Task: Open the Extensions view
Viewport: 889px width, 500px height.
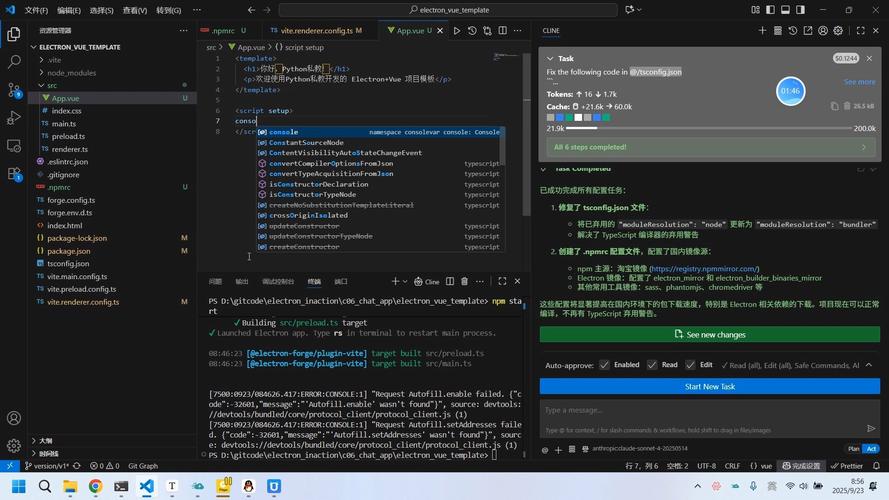Action: pos(14,174)
